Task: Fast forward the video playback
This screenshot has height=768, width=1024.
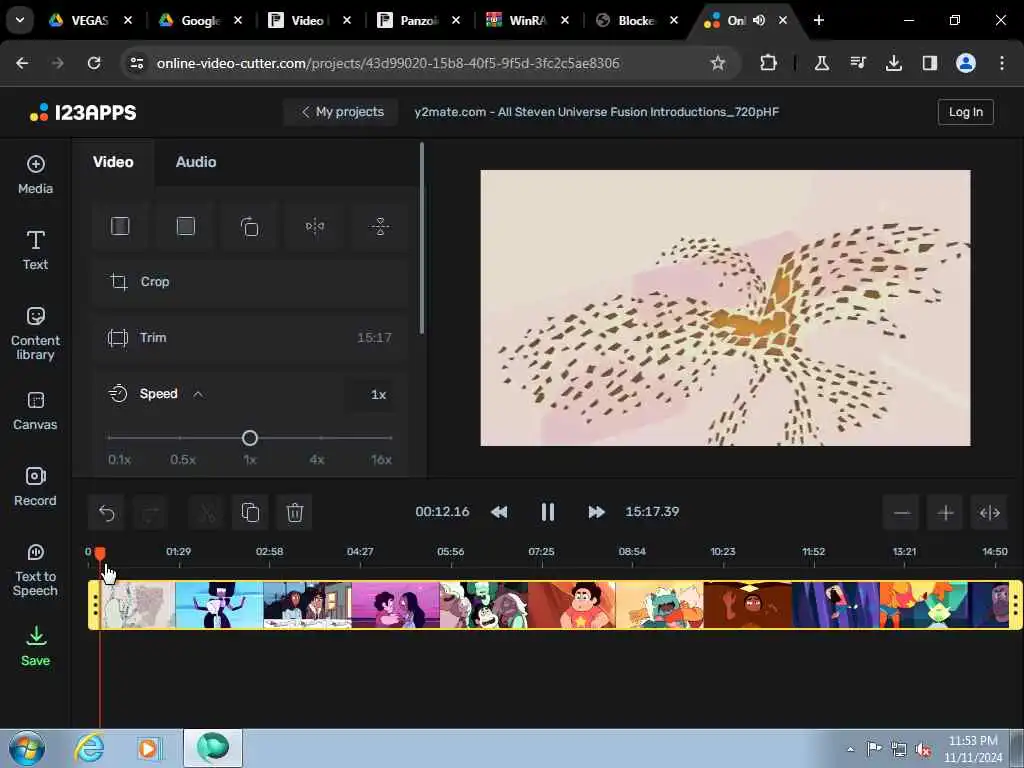Action: click(x=596, y=512)
